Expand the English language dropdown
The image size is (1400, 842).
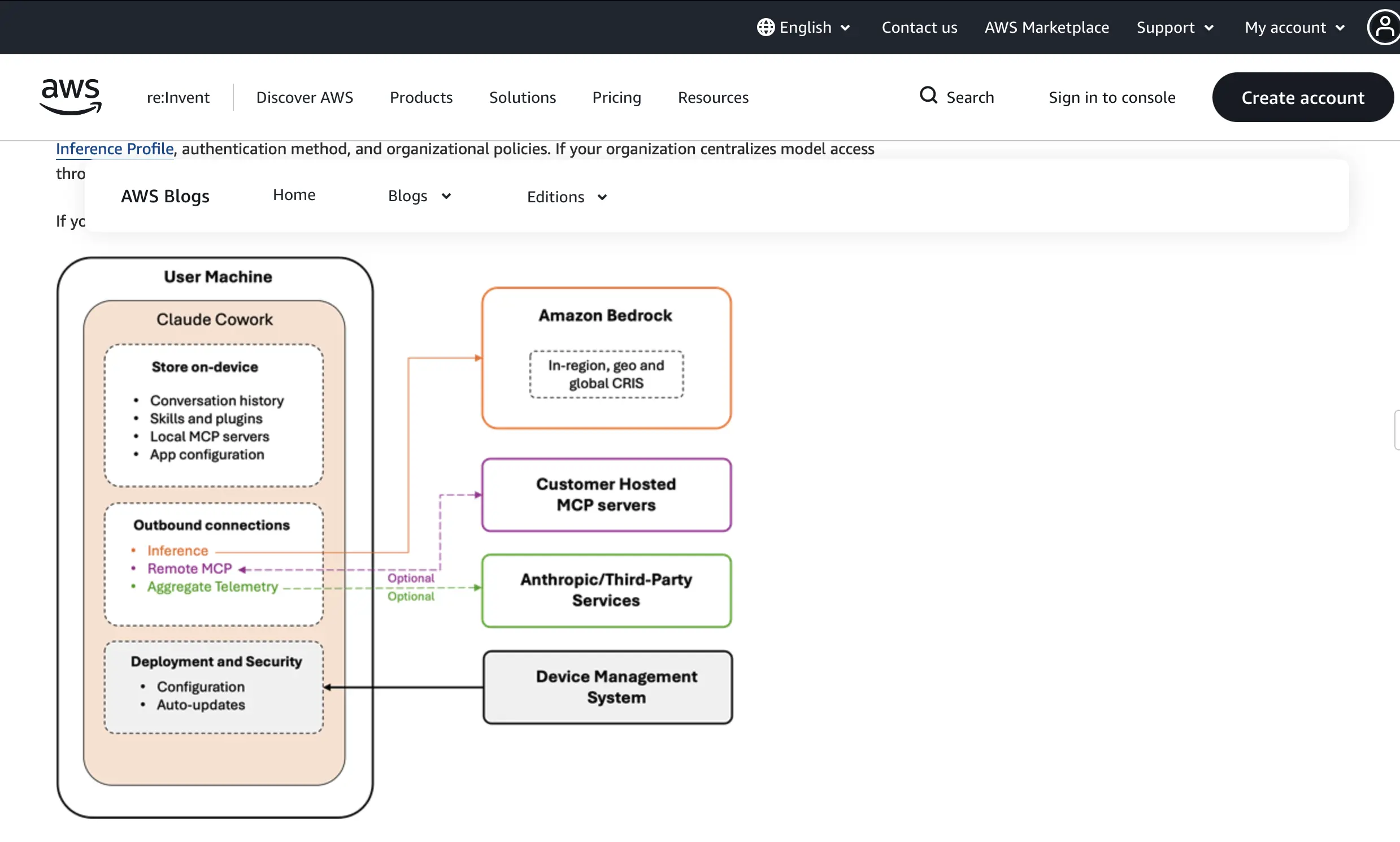[x=804, y=27]
